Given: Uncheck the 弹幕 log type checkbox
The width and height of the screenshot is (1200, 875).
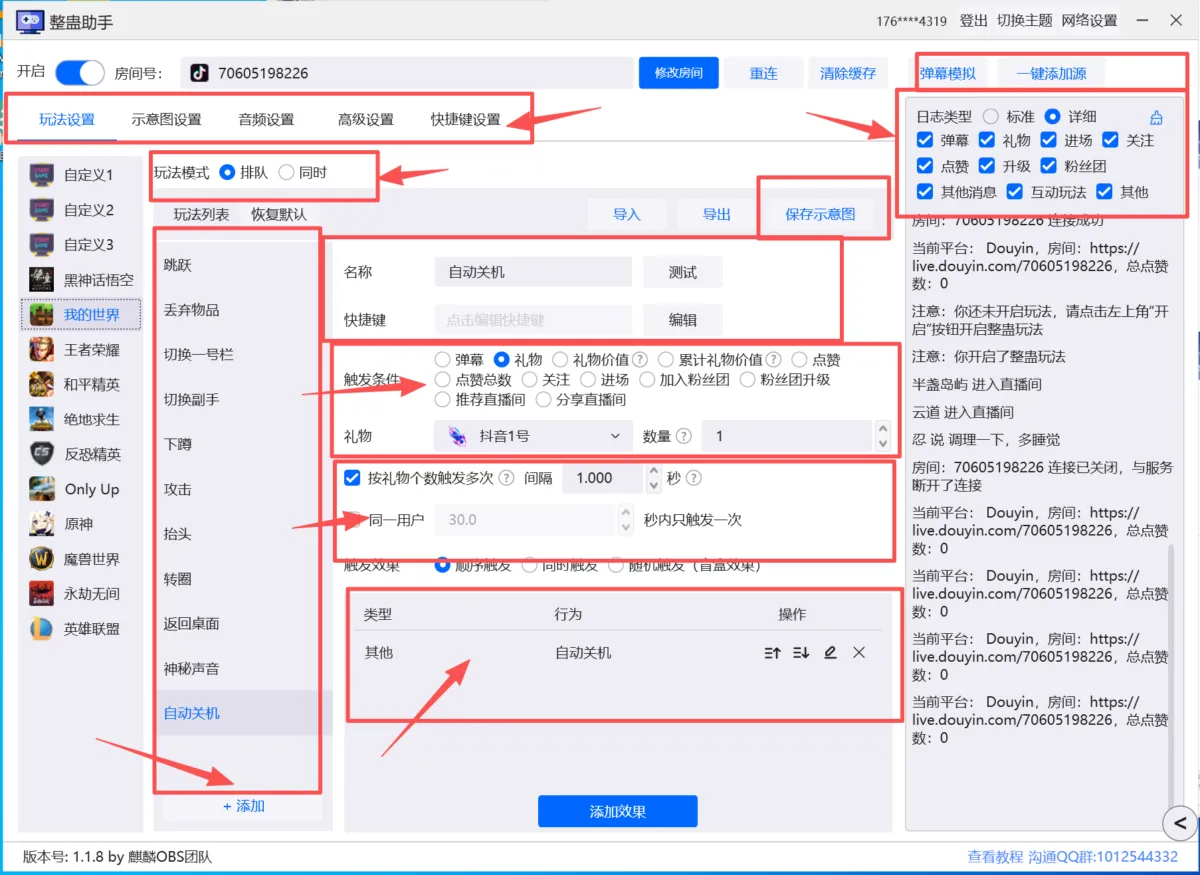Looking at the screenshot, I should coord(924,141).
